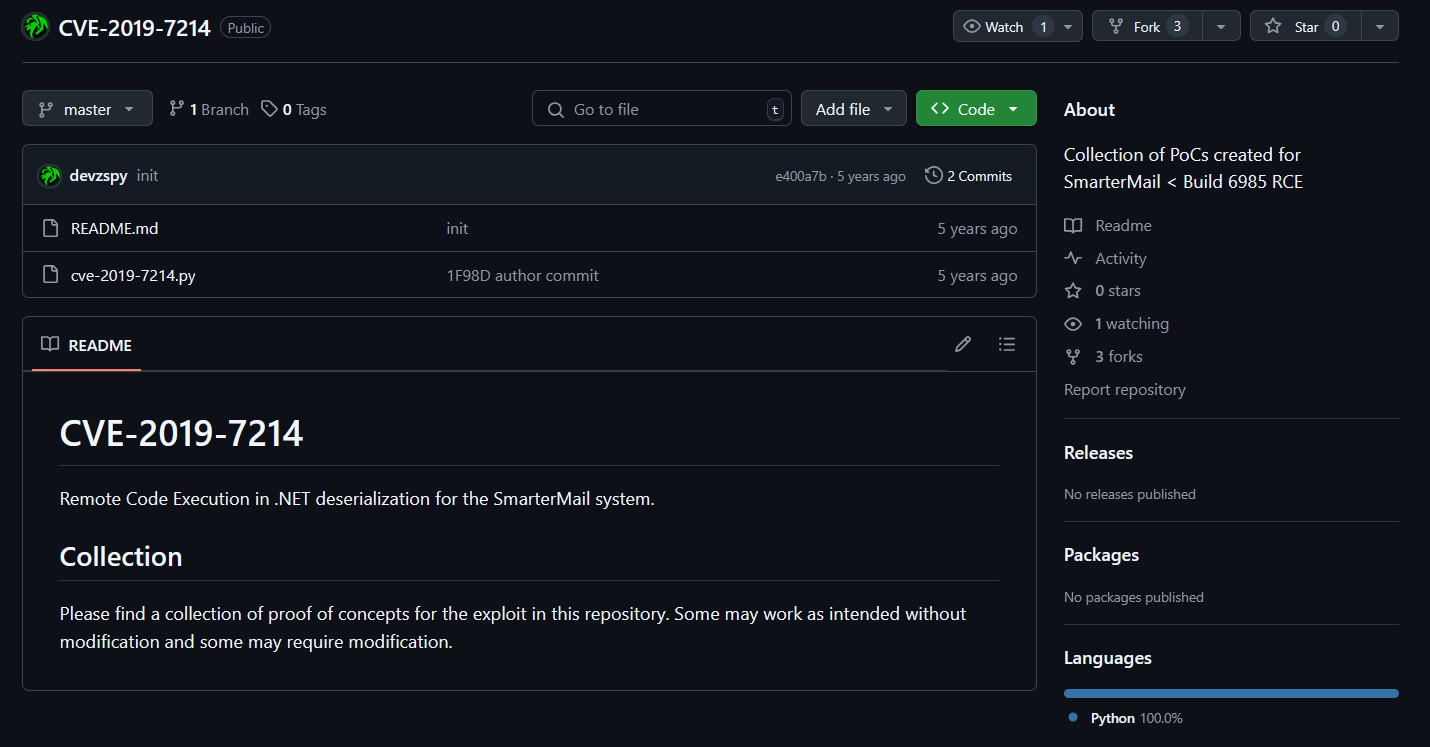The height and width of the screenshot is (747, 1430).
Task: Star this repository
Action: (x=1305, y=26)
